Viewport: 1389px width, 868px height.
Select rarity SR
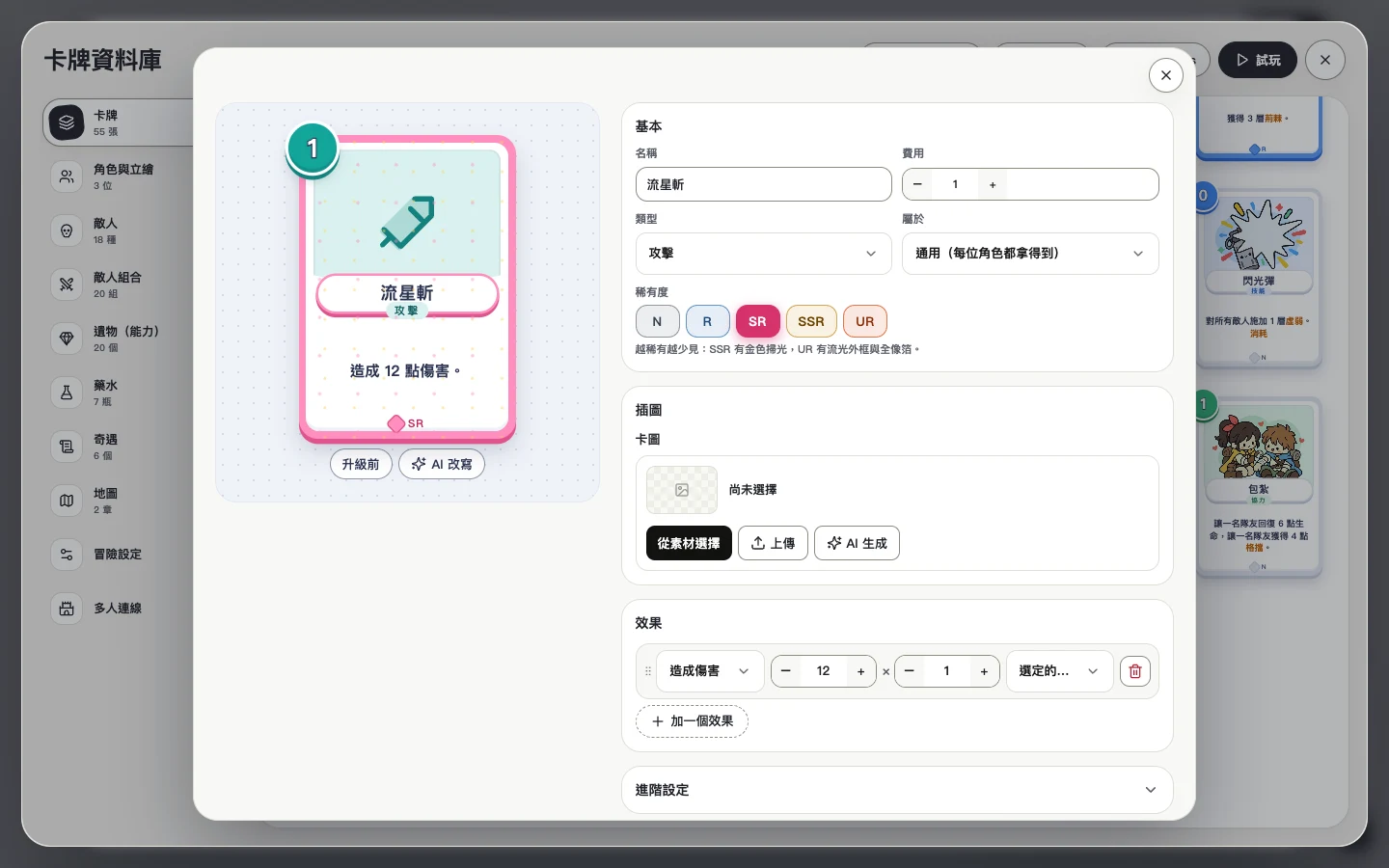click(758, 321)
